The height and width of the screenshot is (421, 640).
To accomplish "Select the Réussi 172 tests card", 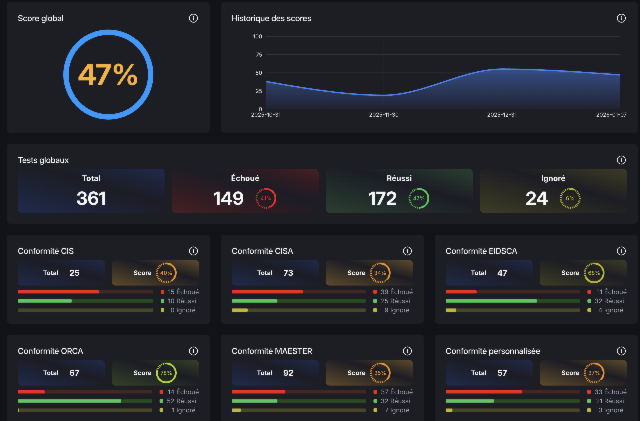I will (399, 191).
